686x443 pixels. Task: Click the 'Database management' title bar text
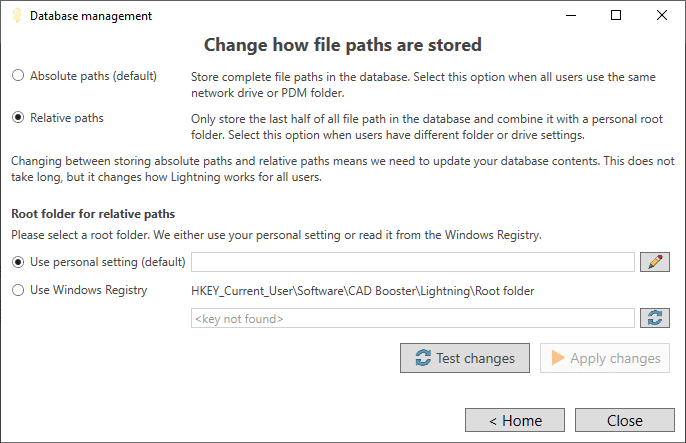pos(91,16)
